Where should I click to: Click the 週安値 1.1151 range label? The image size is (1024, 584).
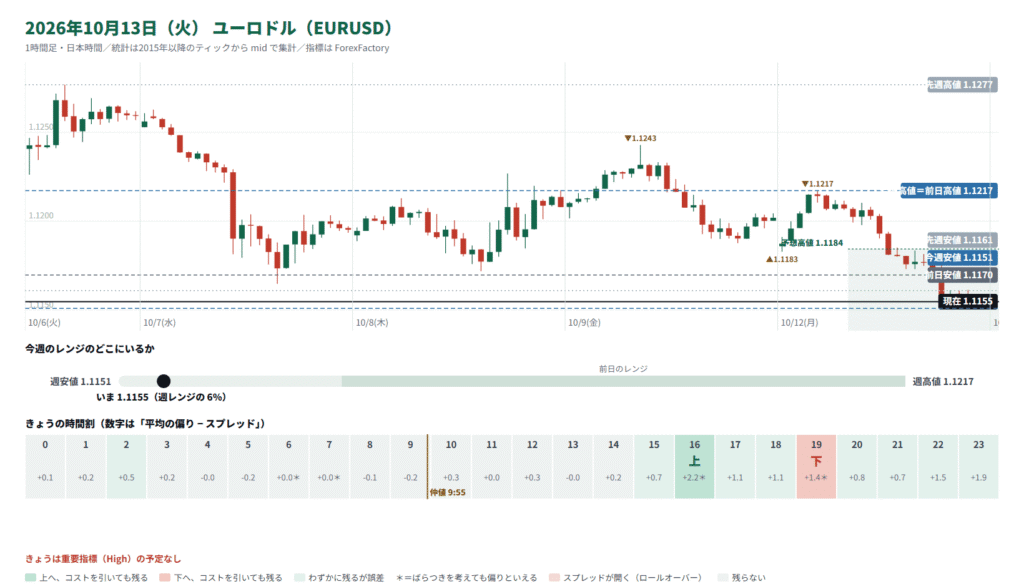[80, 381]
